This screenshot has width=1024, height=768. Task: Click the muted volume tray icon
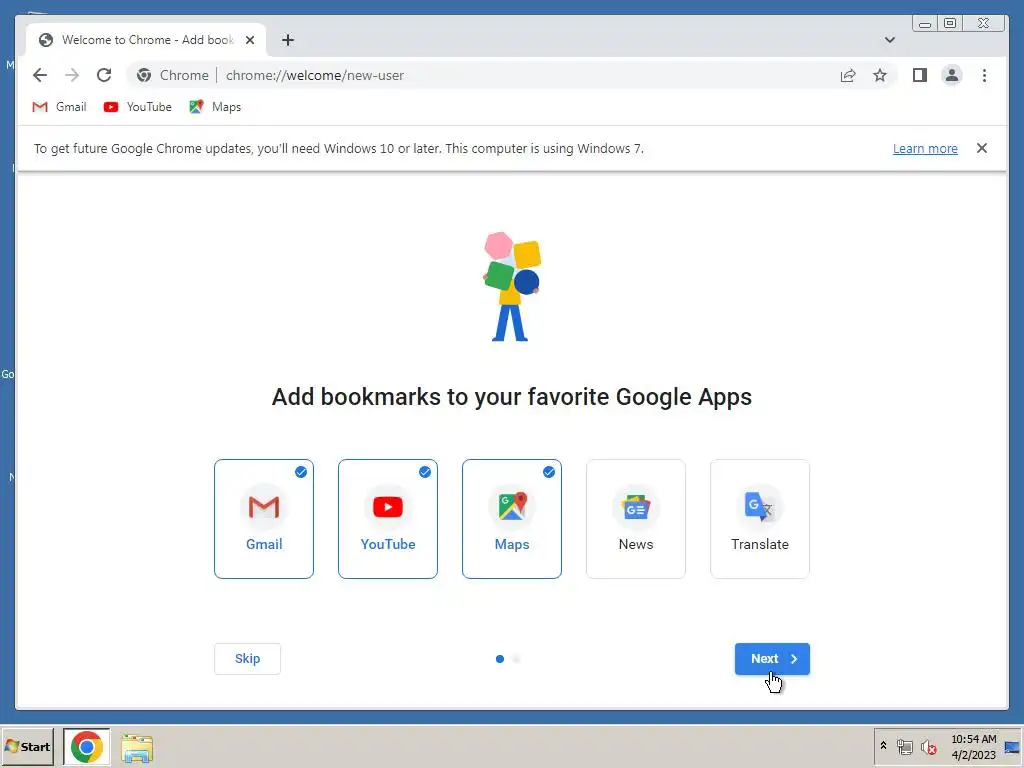click(x=928, y=746)
